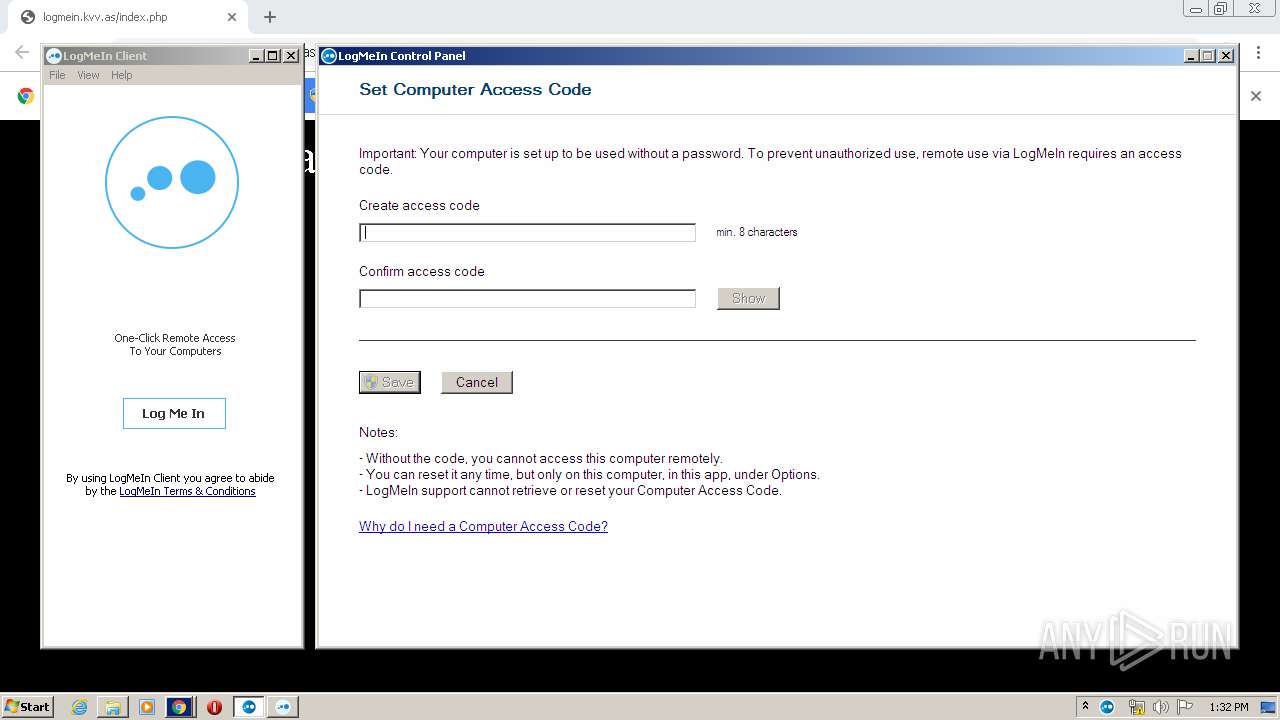1280x720 pixels.
Task: Click the Show access code button
Action: click(748, 298)
